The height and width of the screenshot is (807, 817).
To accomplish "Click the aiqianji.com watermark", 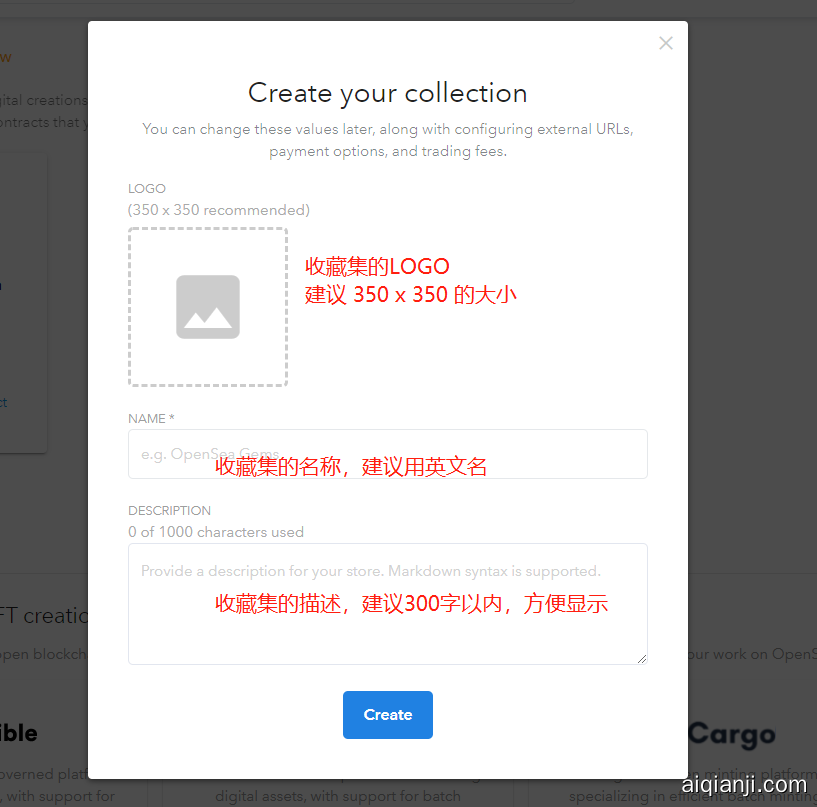I will [x=743, y=785].
